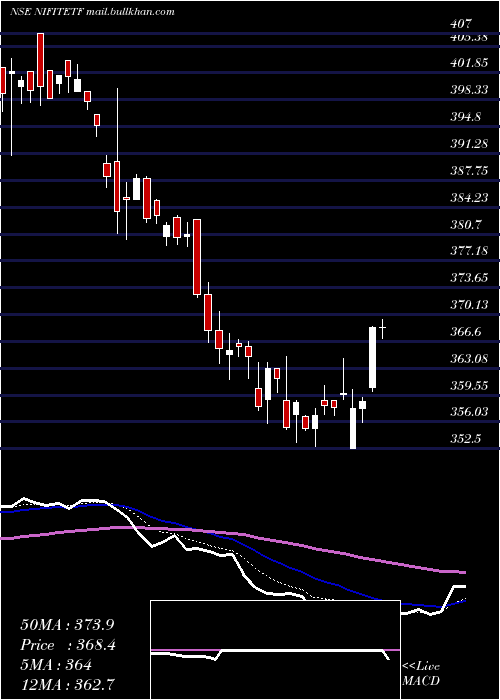Screen dimensions: 500x700
Task: Click the 377.18 price axis label
Action: [x=469, y=251]
